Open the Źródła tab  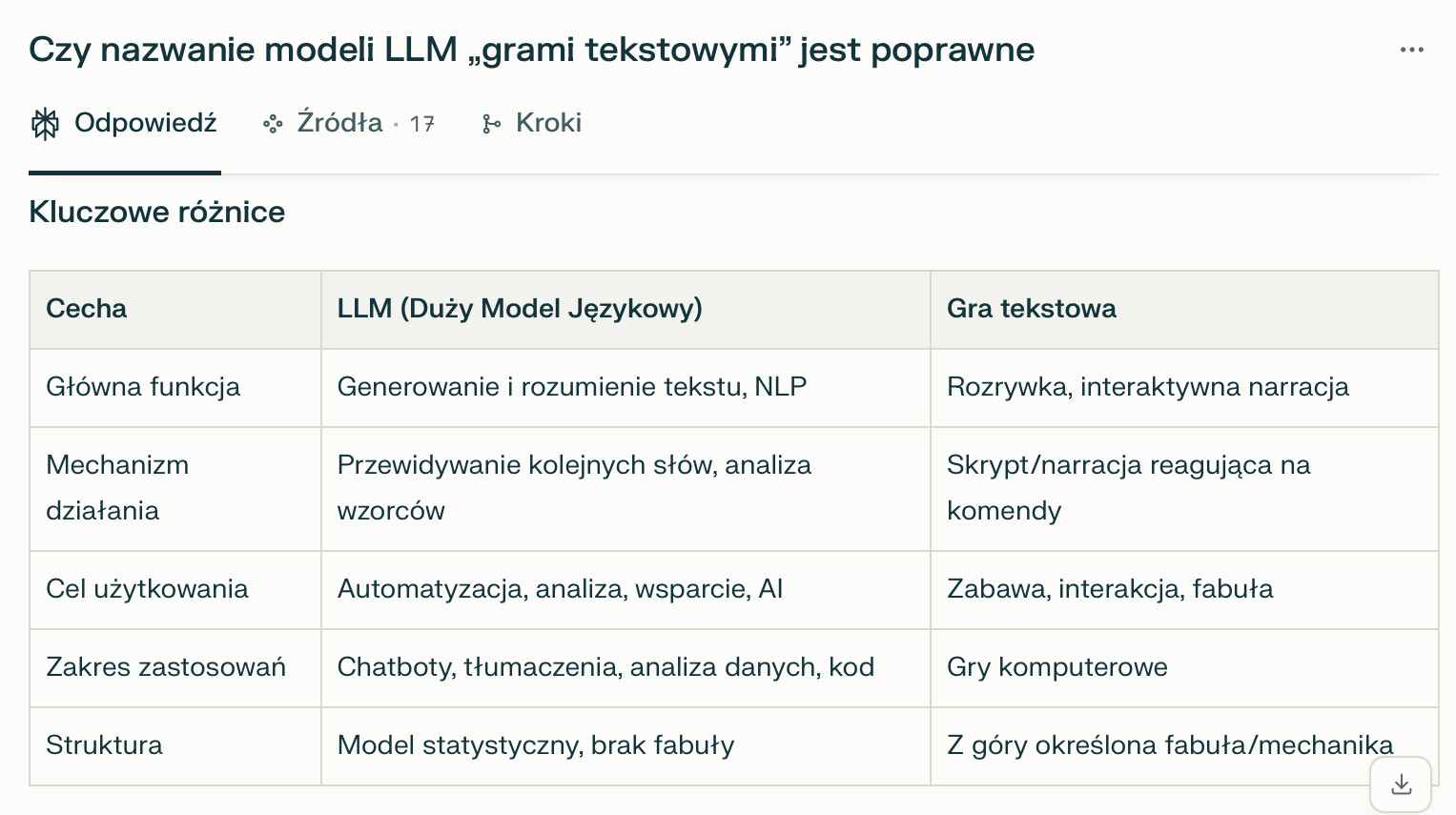[339, 123]
